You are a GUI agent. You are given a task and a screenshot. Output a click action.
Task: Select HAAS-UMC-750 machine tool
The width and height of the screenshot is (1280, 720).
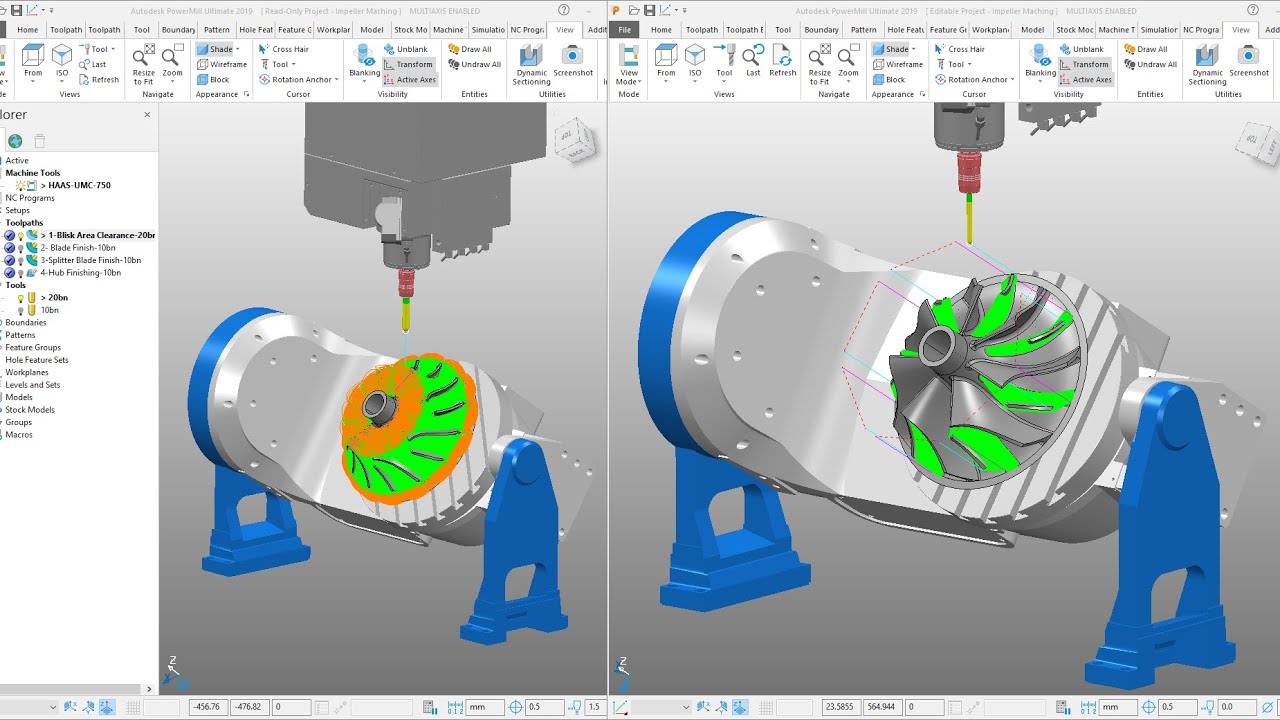[76, 185]
